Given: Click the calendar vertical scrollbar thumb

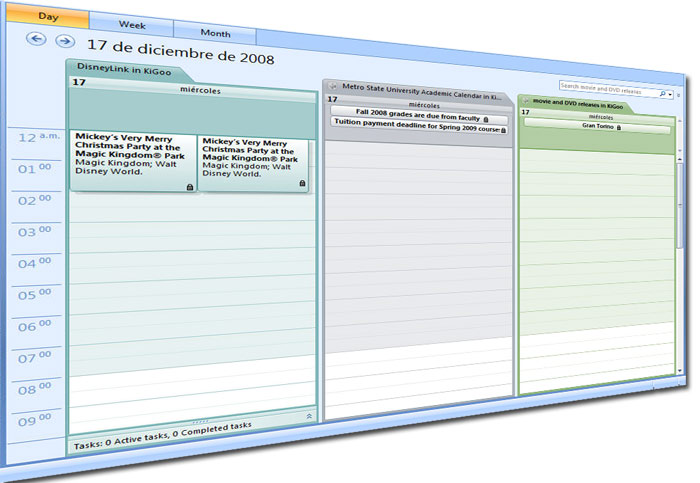Looking at the screenshot, I should click(679, 205).
